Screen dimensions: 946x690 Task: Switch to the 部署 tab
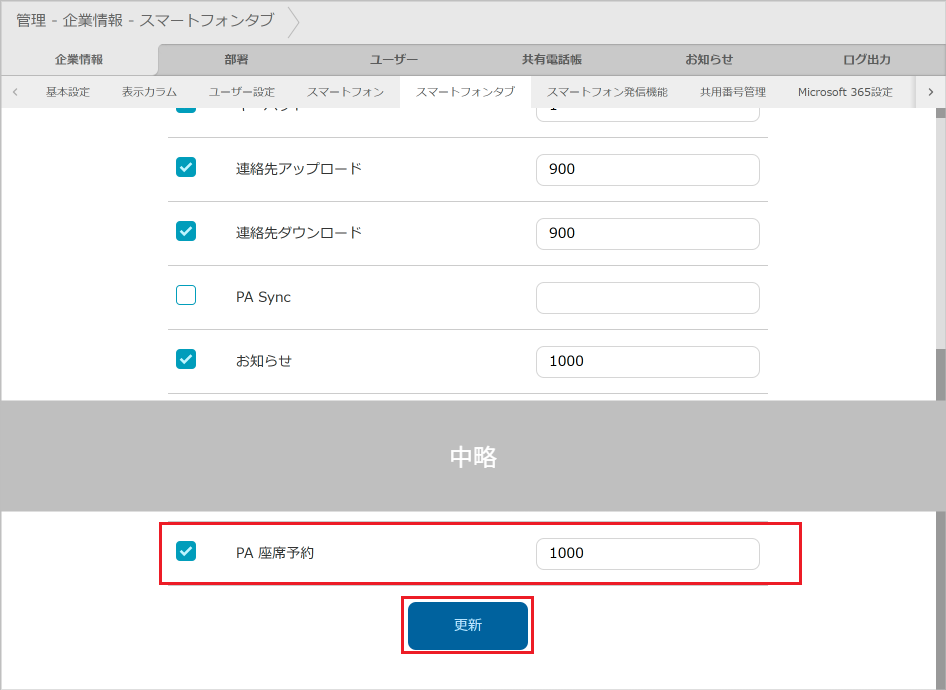(x=236, y=59)
